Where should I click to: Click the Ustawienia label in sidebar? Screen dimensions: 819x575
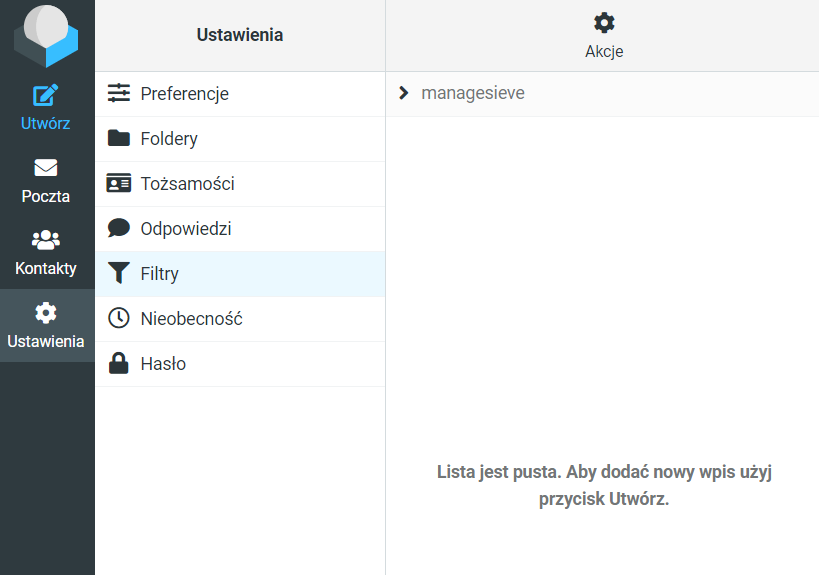tap(46, 341)
